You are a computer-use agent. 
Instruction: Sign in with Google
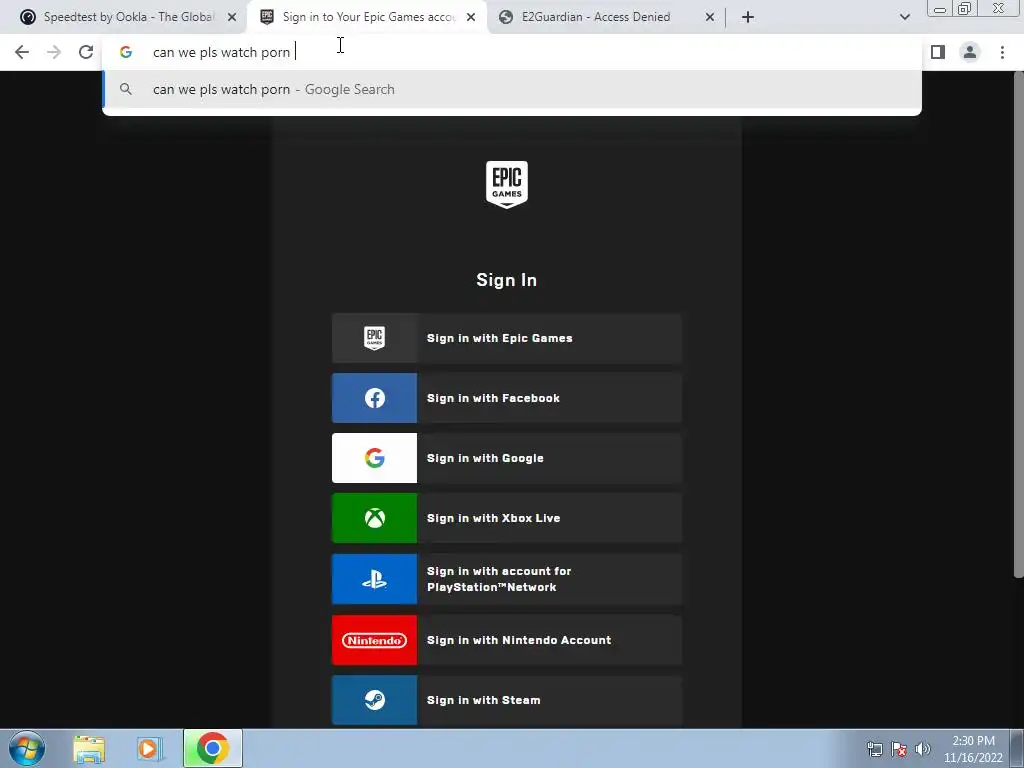coord(507,458)
